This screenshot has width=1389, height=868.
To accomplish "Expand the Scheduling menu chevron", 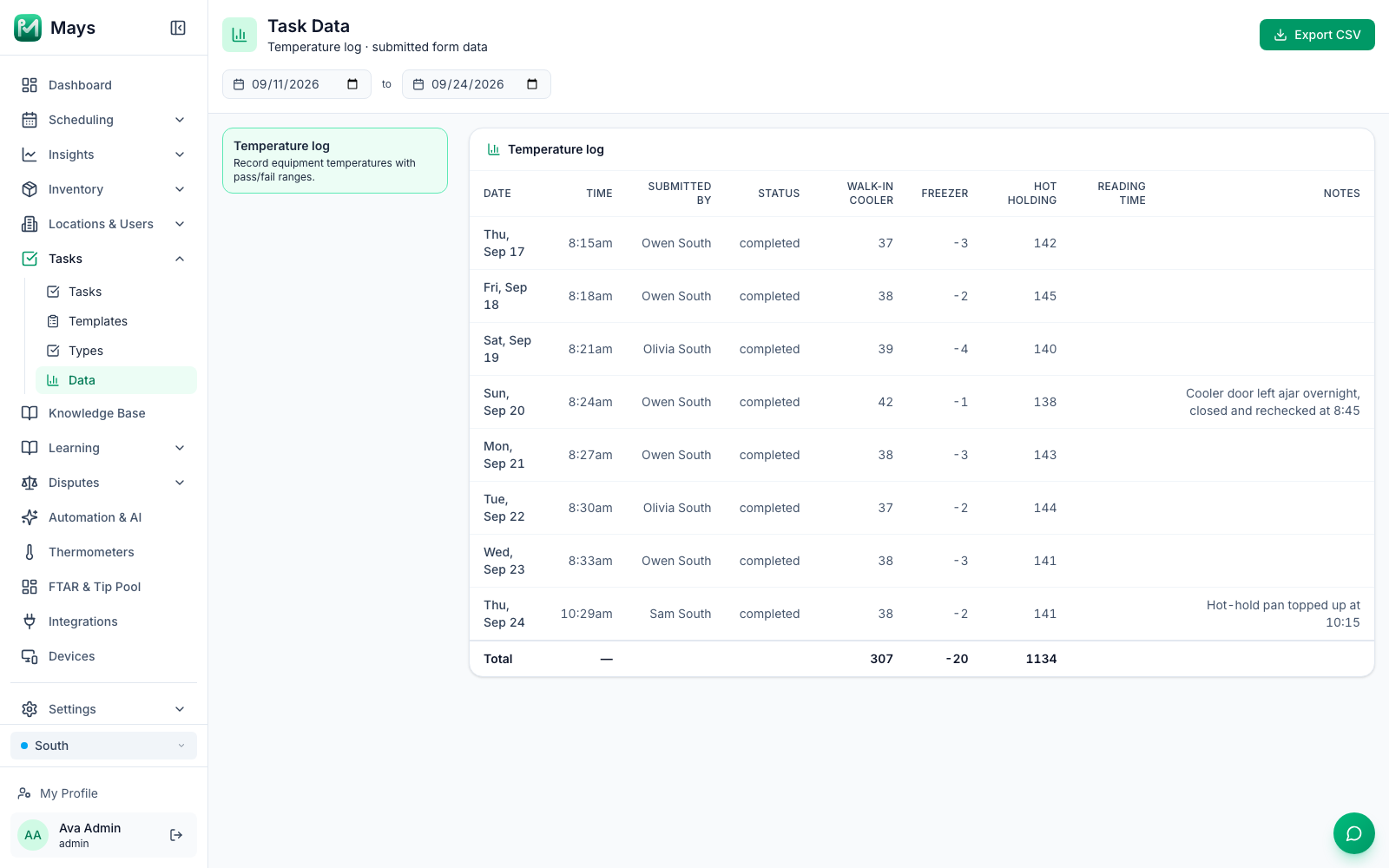I will pyautogui.click(x=180, y=120).
